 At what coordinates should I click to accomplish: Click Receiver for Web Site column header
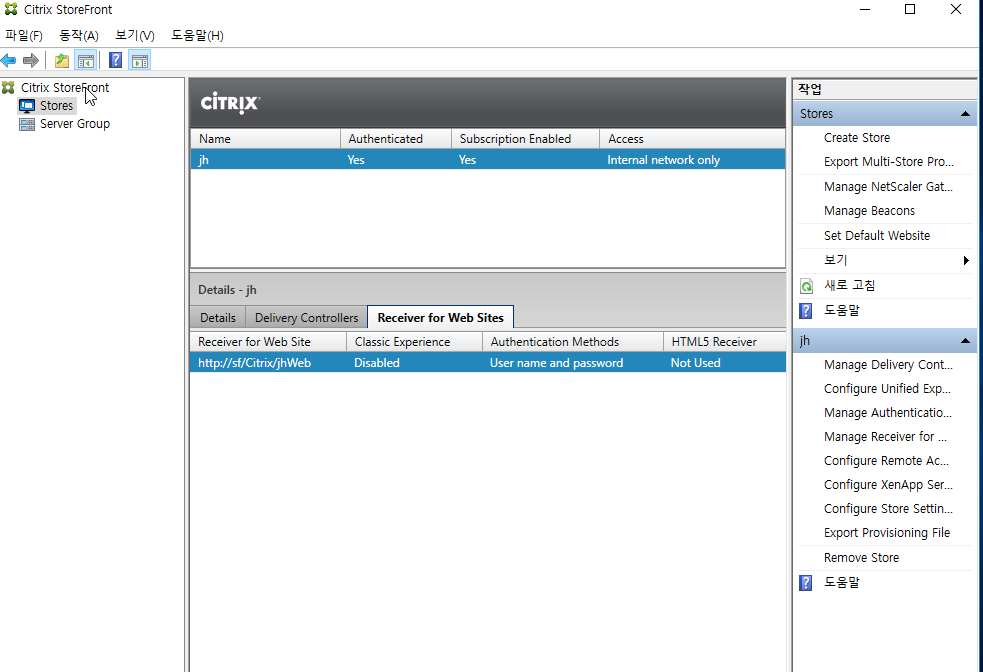pyautogui.click(x=268, y=342)
